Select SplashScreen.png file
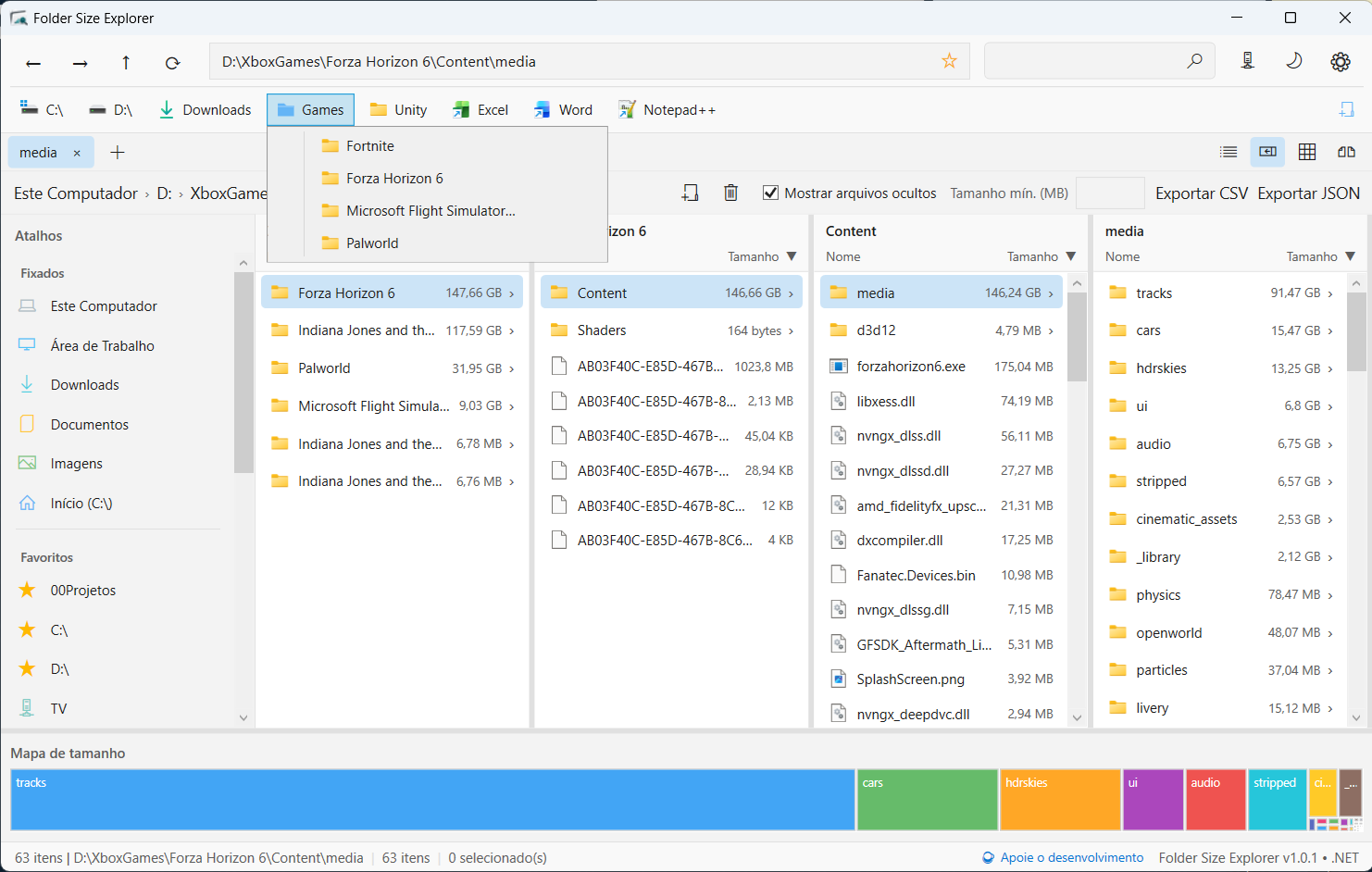 [x=941, y=679]
